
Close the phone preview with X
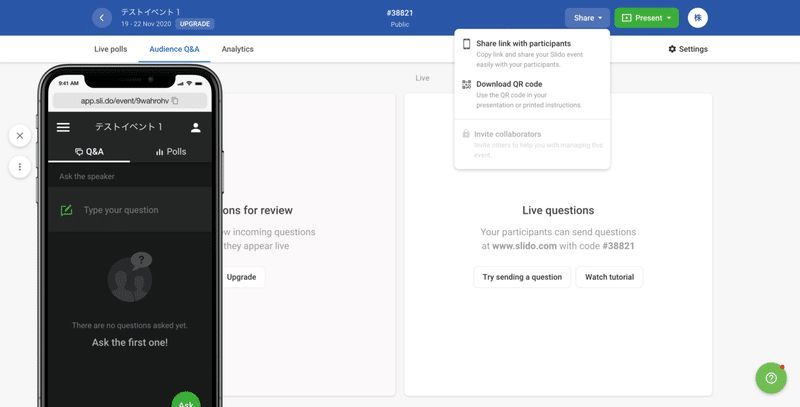click(x=20, y=136)
